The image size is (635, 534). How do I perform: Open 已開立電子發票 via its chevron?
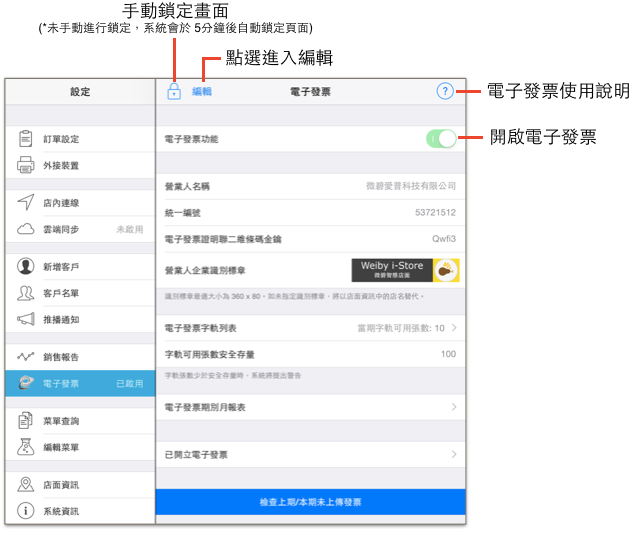[x=454, y=454]
